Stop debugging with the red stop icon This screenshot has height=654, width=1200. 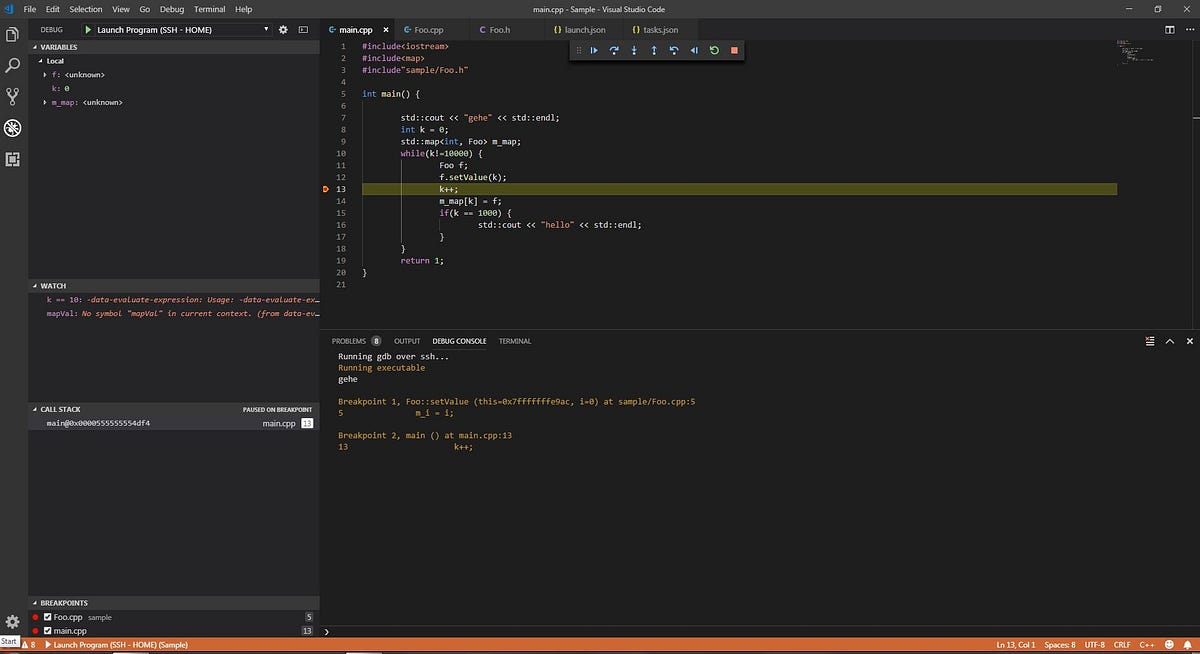point(734,50)
